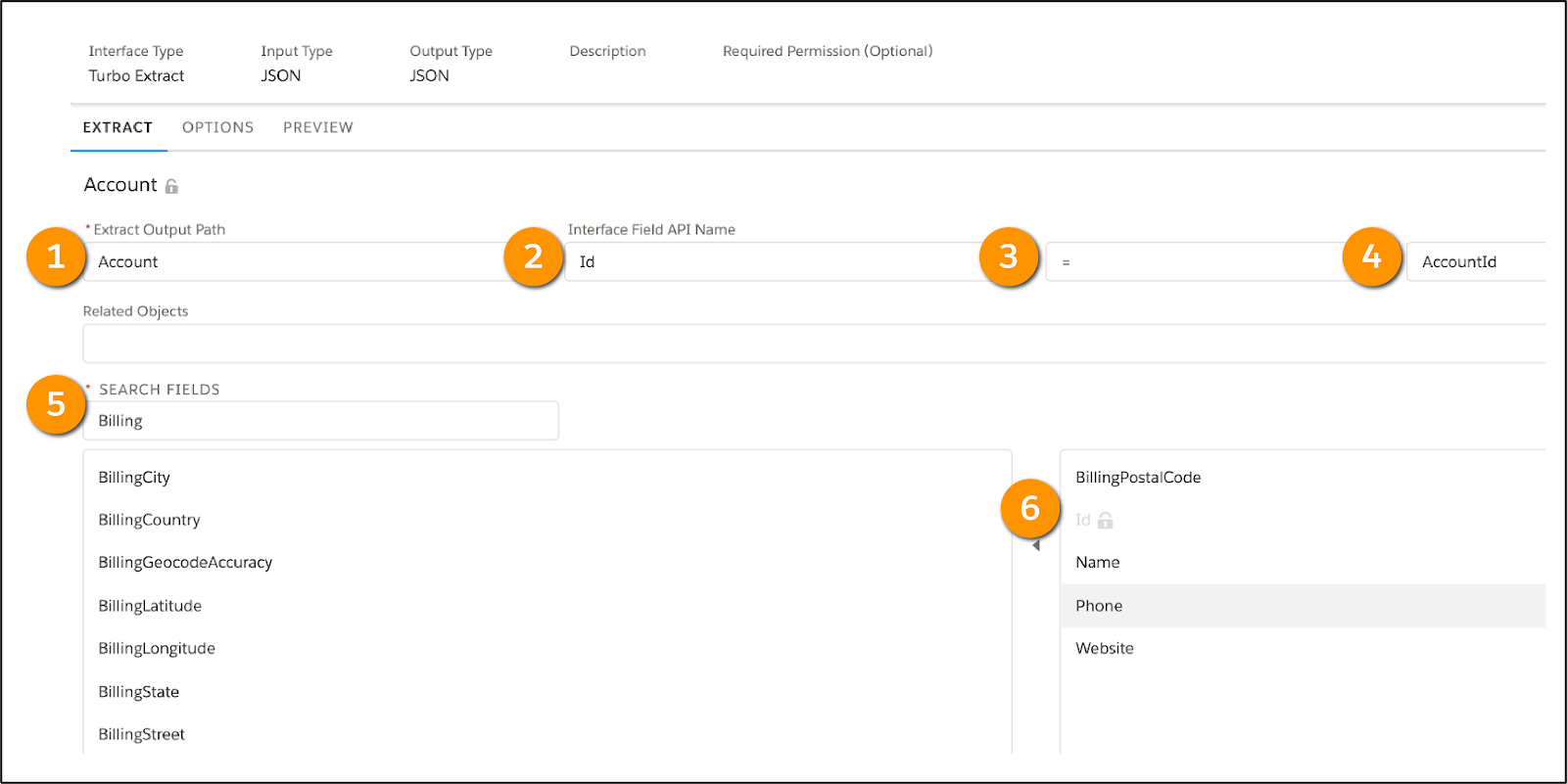Click the lock icon beside Account heading
This screenshot has height=784, width=1567.
[171, 186]
